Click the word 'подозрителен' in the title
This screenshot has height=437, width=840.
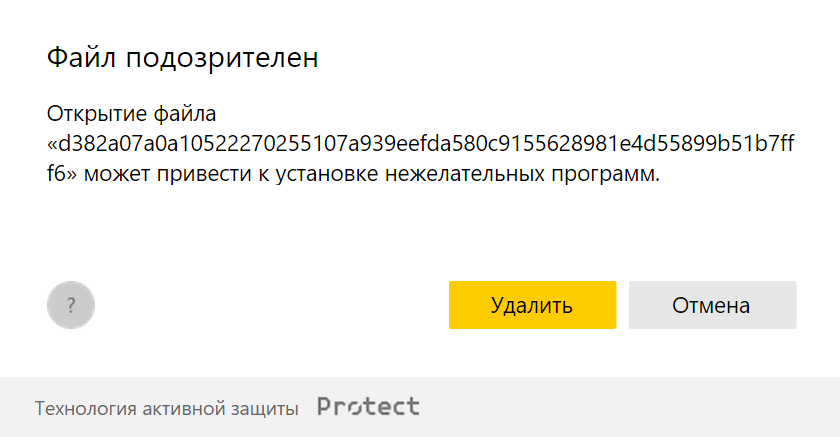[222, 58]
